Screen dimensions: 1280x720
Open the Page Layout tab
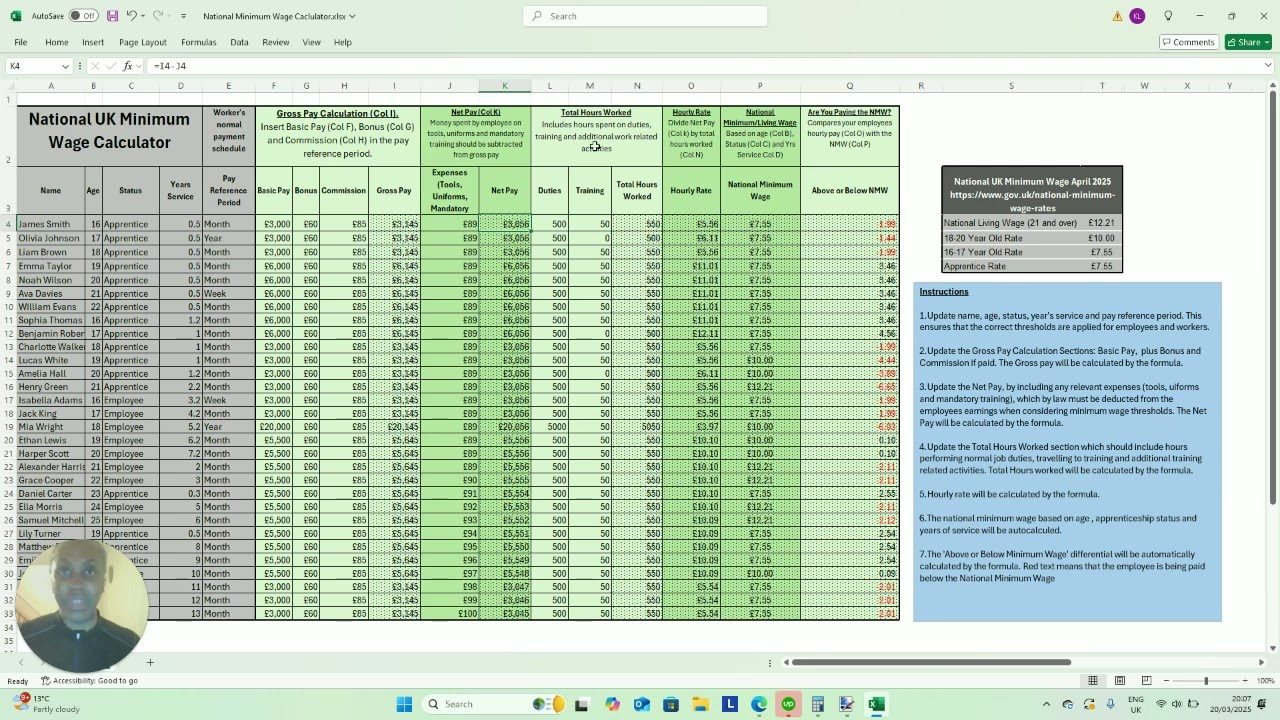coord(143,42)
